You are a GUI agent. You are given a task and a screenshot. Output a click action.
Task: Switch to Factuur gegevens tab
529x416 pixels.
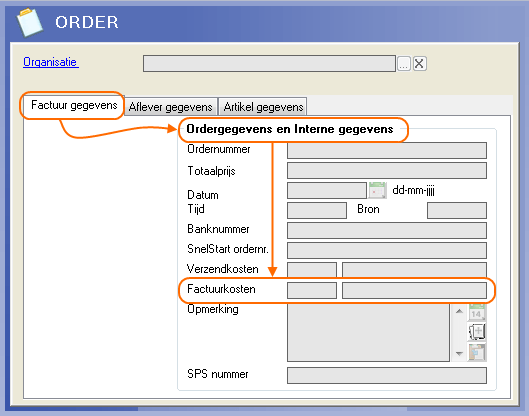click(74, 105)
